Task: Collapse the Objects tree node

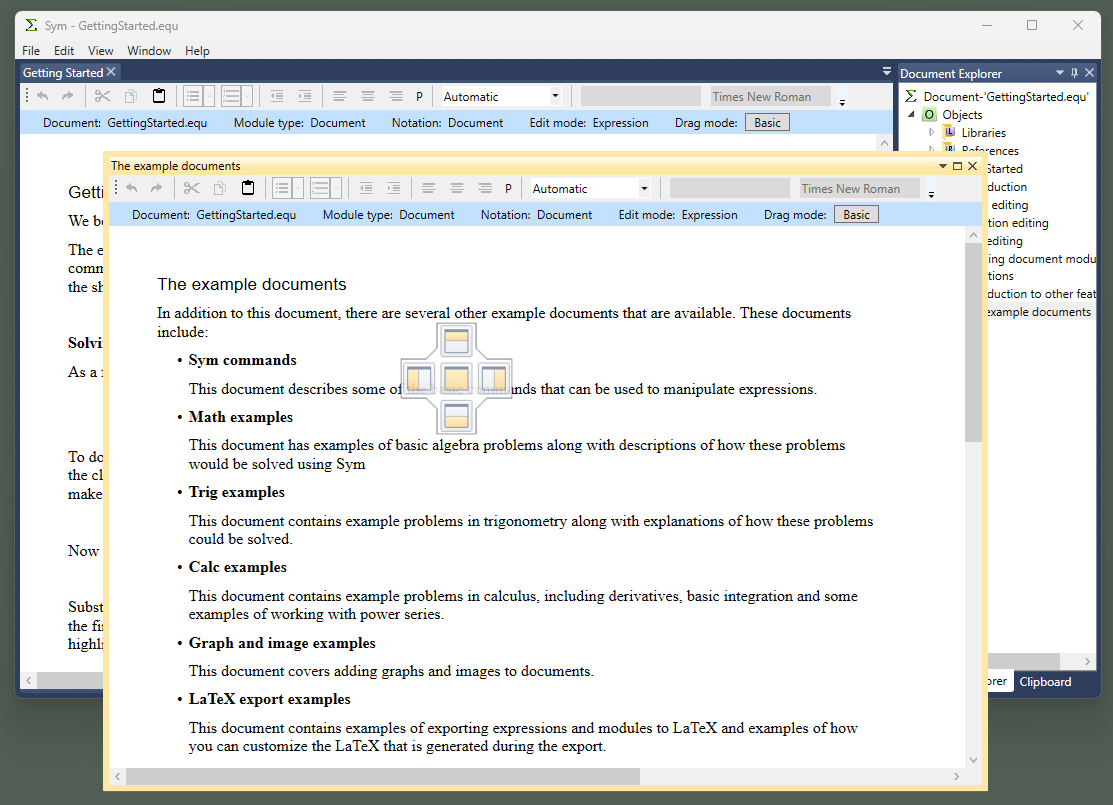Action: pyautogui.click(x=911, y=114)
